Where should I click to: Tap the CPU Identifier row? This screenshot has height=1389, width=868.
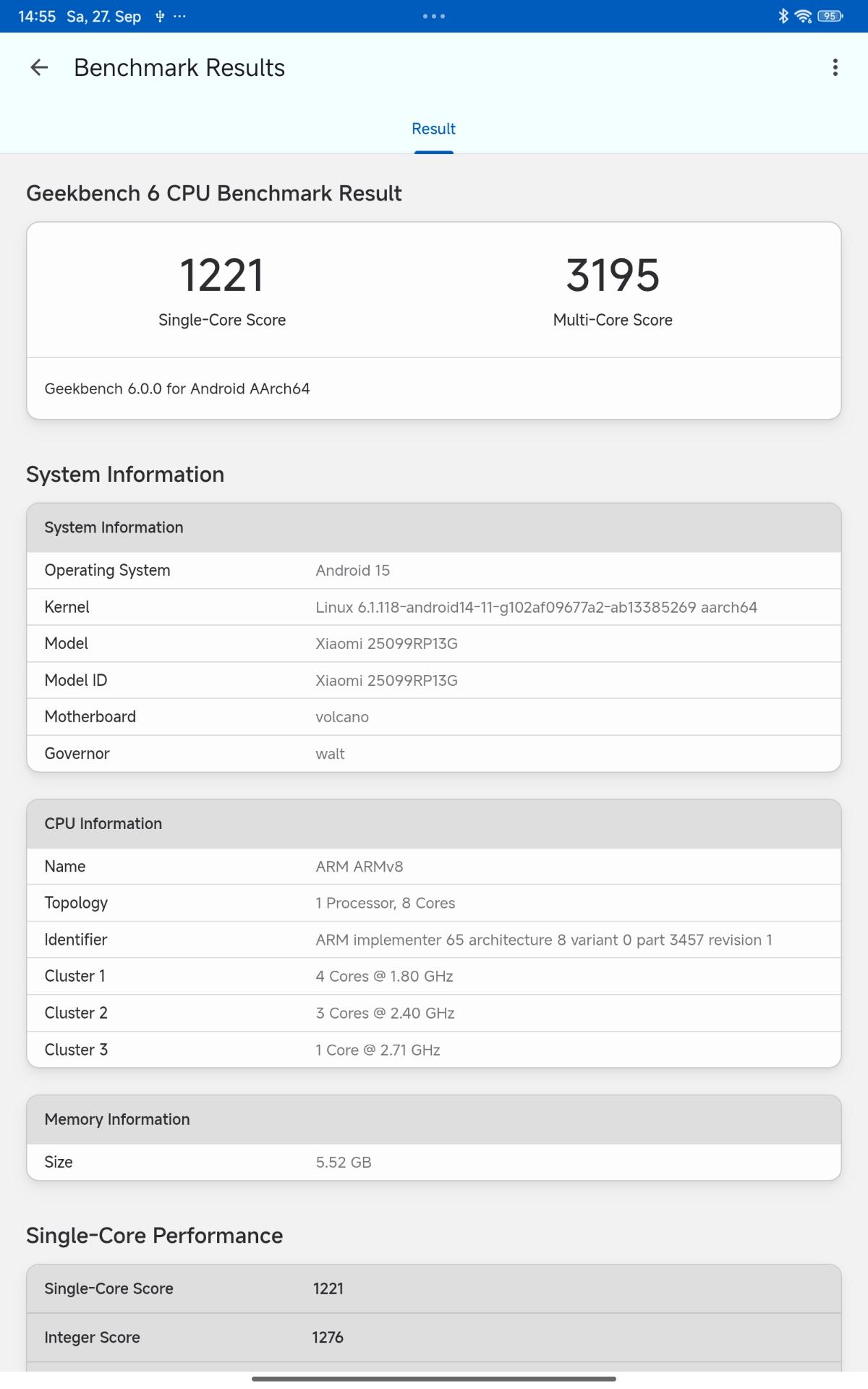[434, 940]
